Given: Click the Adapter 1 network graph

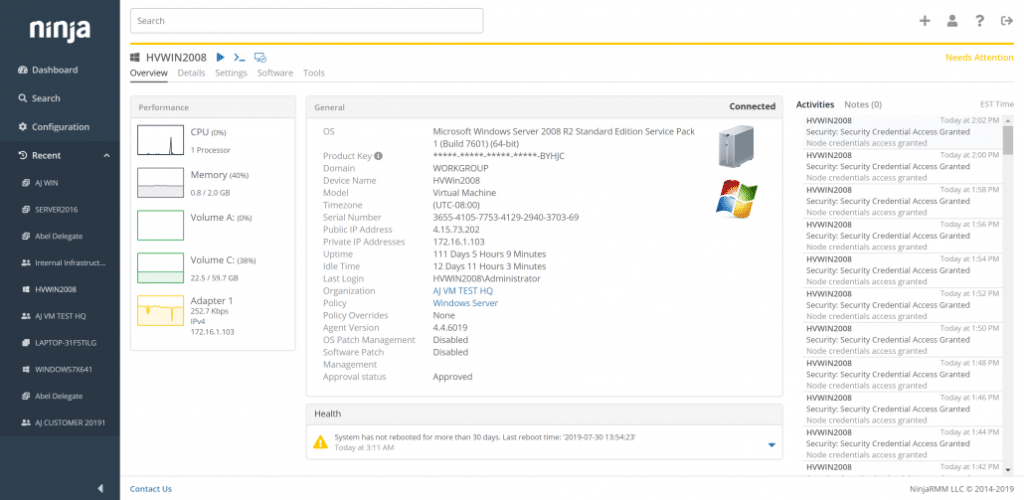Looking at the screenshot, I should point(160,311).
